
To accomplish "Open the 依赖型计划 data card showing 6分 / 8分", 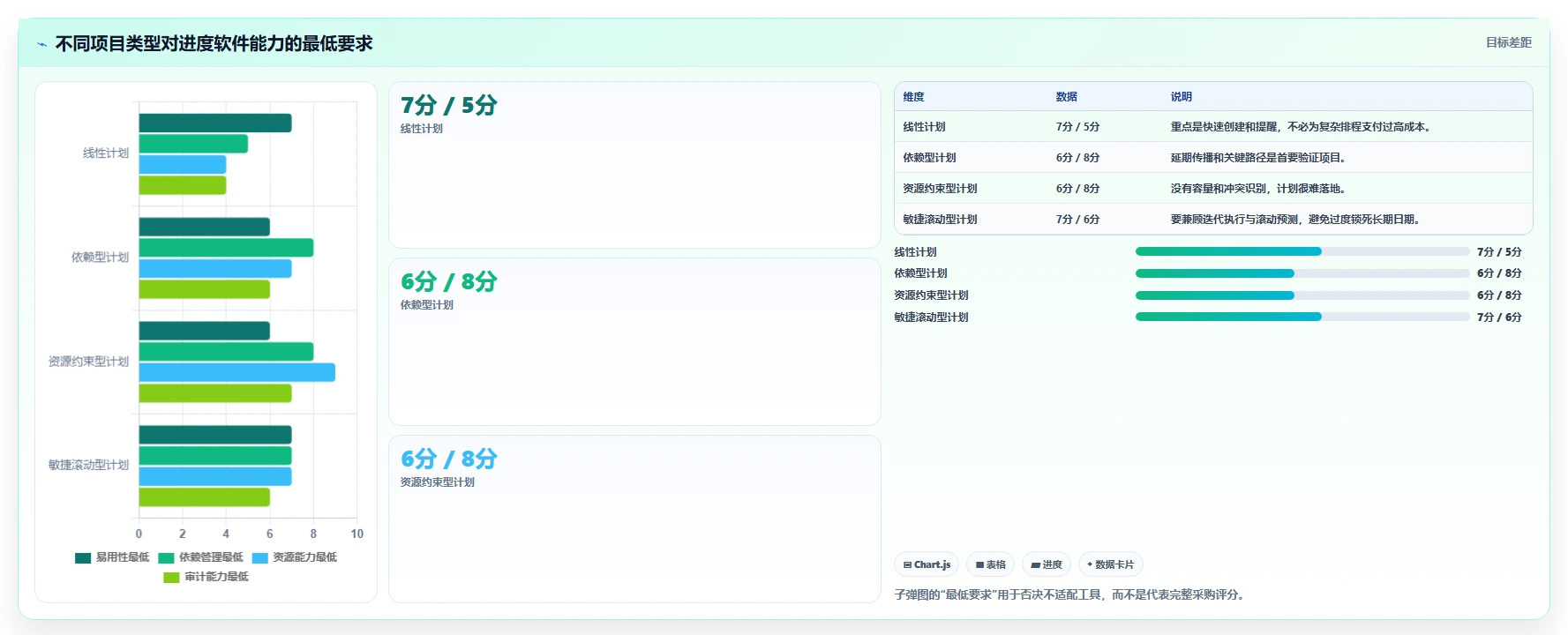I will point(634,342).
